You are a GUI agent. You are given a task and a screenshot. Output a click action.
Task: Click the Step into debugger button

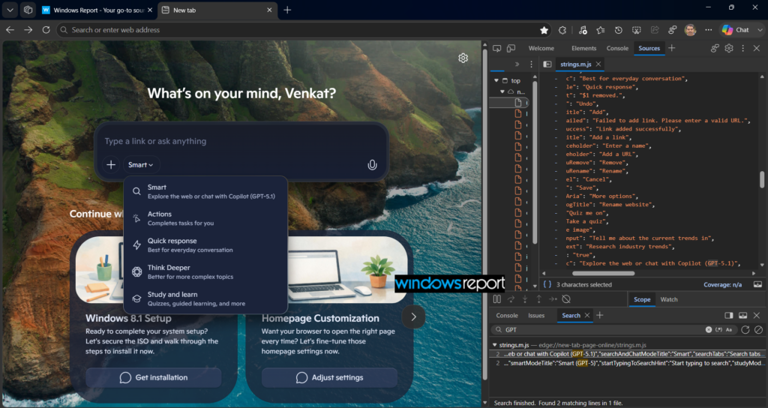click(x=525, y=299)
